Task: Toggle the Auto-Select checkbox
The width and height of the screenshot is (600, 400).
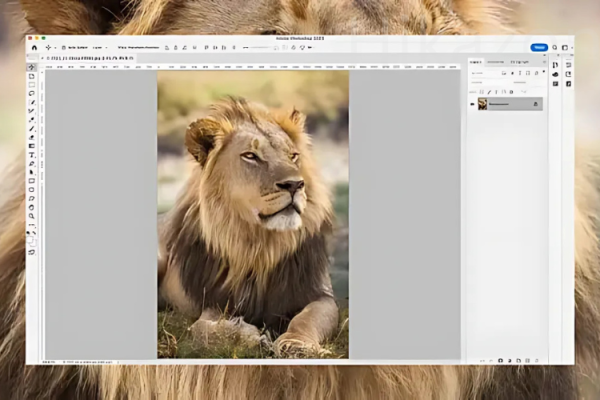Action: 64,47
